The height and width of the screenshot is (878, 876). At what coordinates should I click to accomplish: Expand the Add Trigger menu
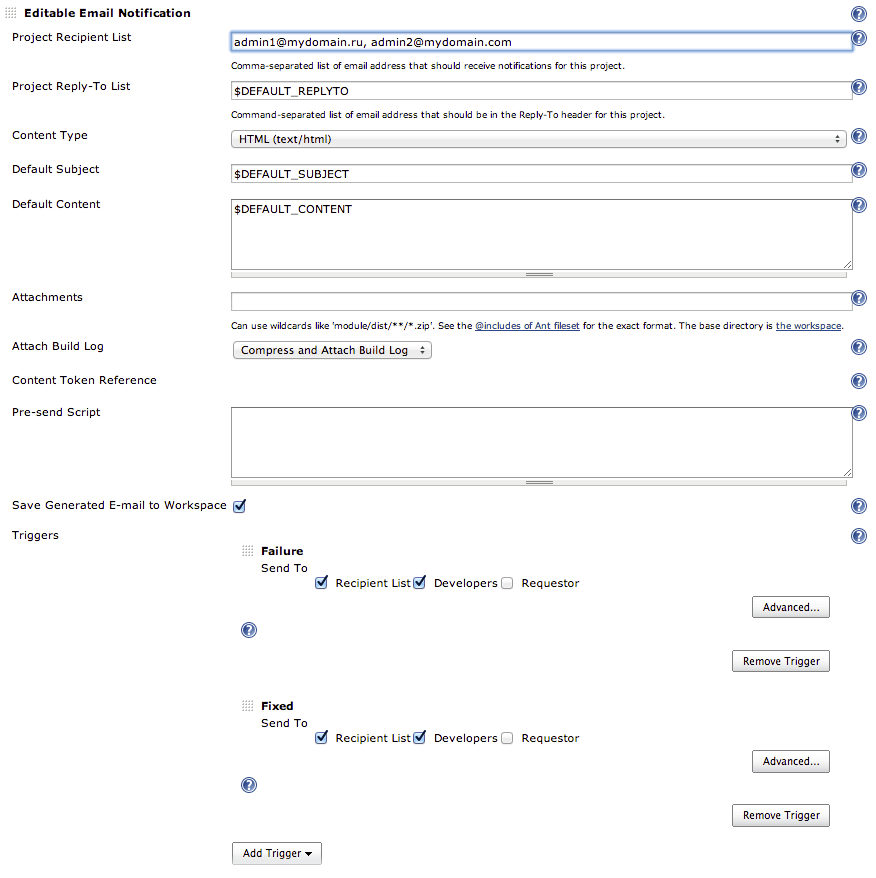(x=277, y=853)
